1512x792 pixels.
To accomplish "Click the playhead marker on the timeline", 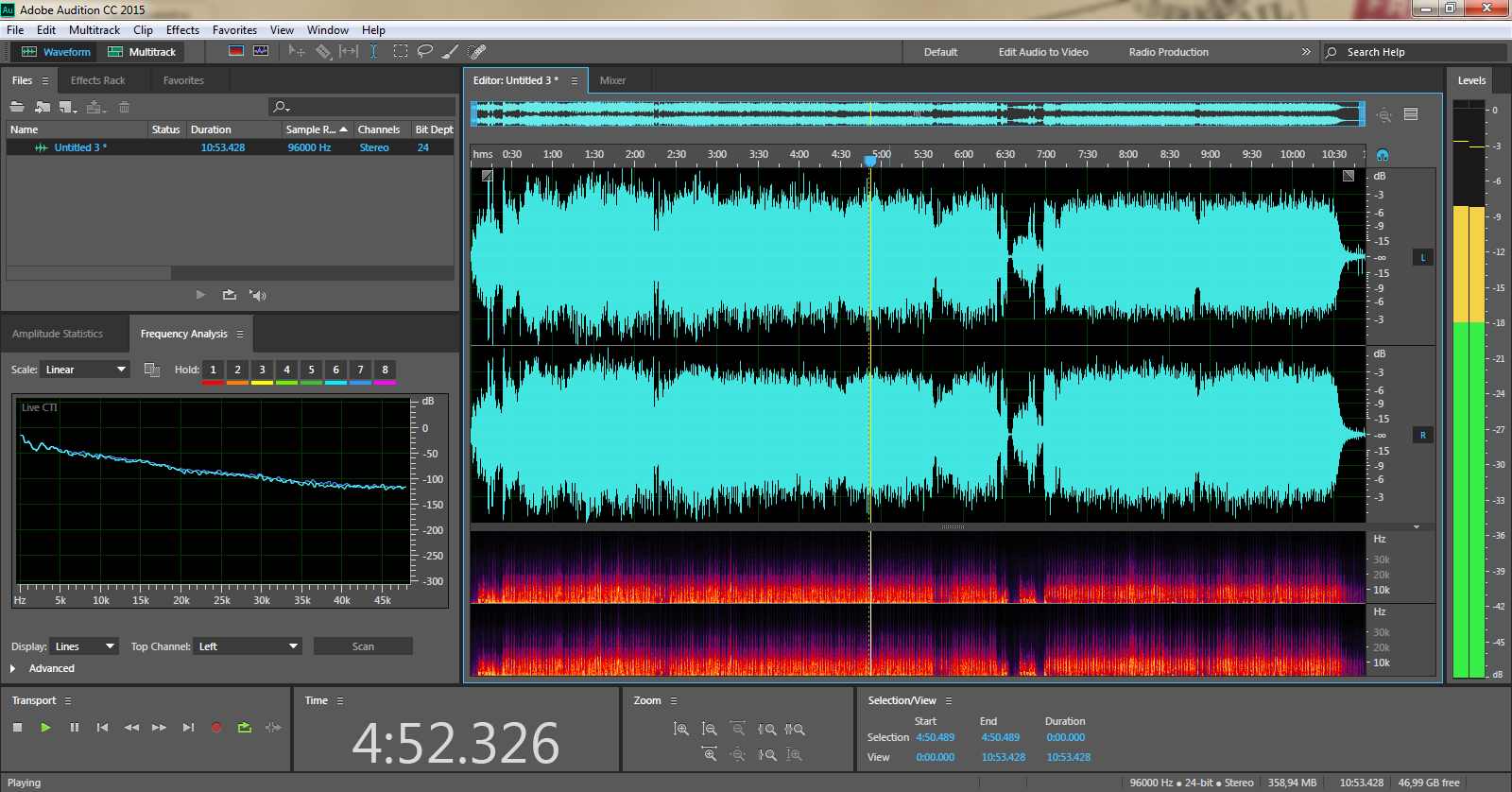I will coord(870,160).
